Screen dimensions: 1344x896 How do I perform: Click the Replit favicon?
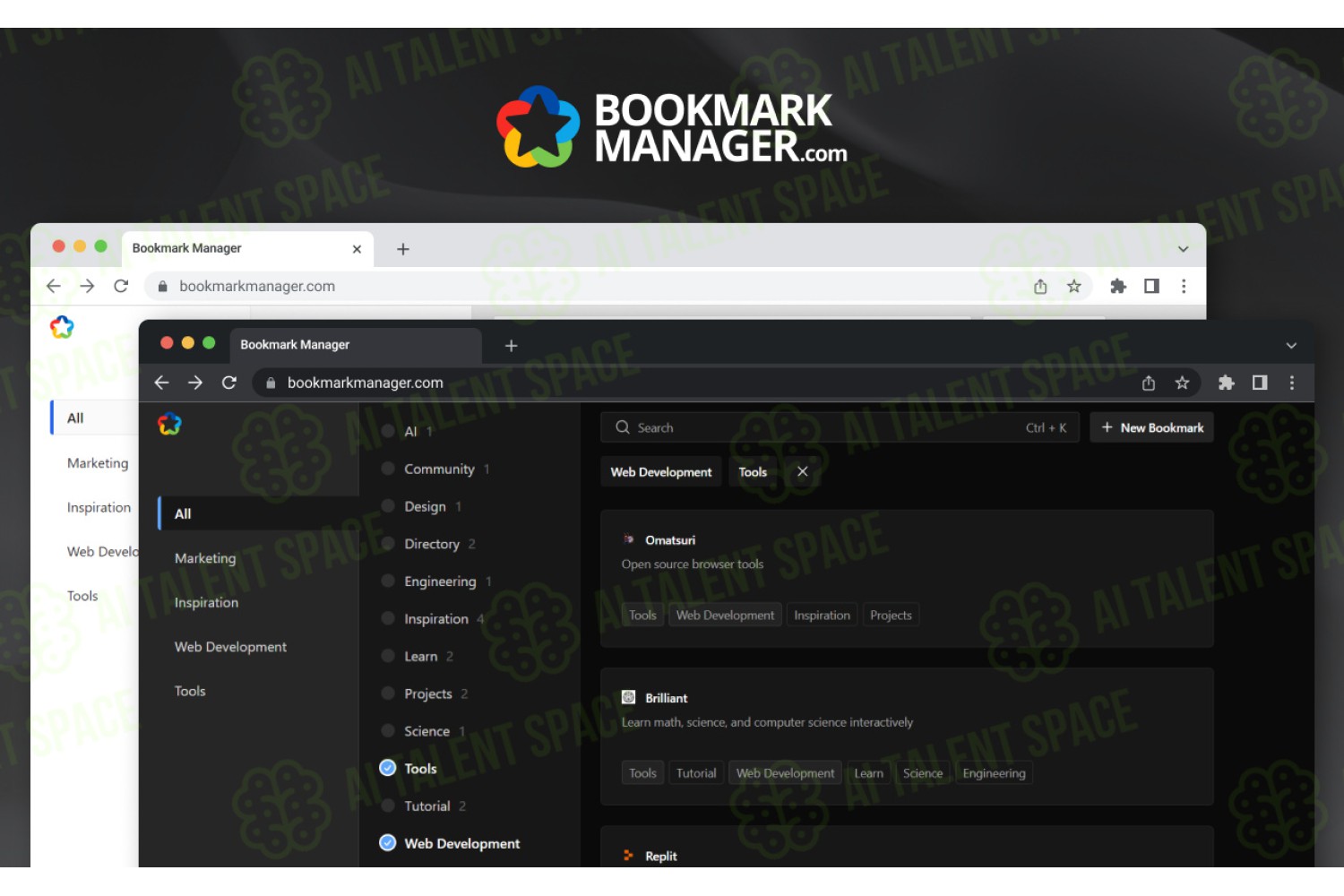click(629, 856)
